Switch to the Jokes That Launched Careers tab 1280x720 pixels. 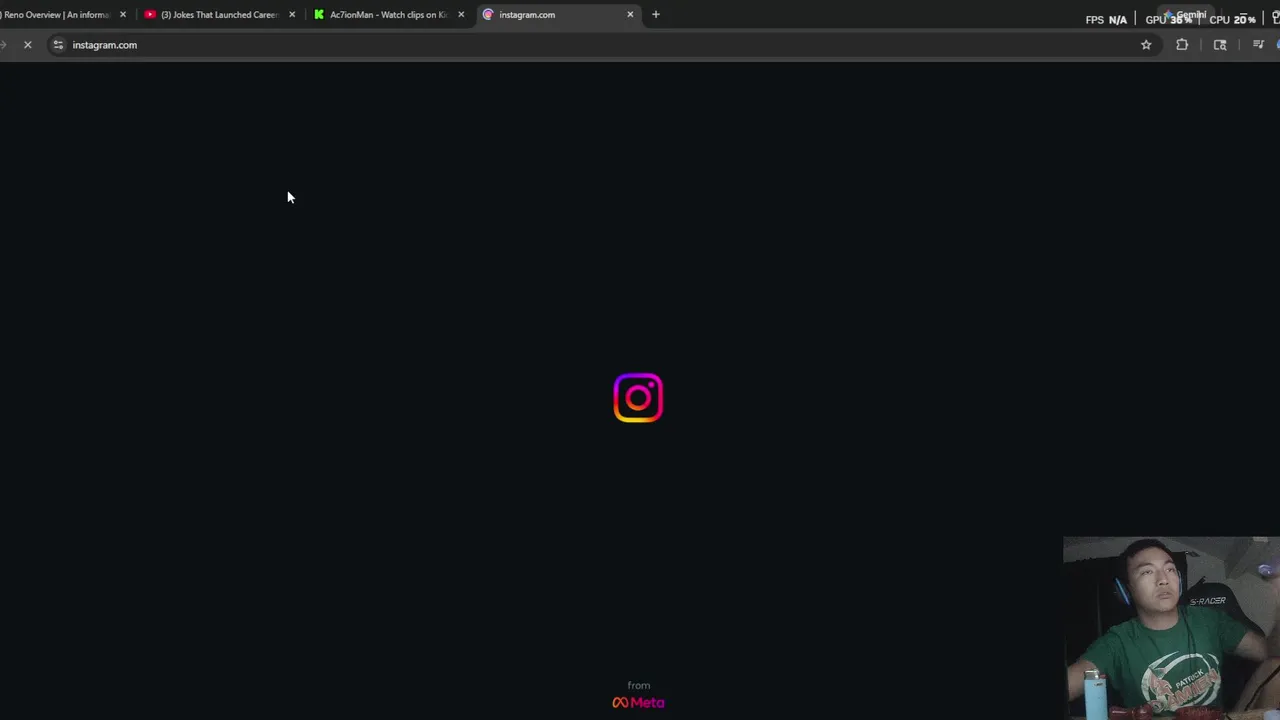219,15
